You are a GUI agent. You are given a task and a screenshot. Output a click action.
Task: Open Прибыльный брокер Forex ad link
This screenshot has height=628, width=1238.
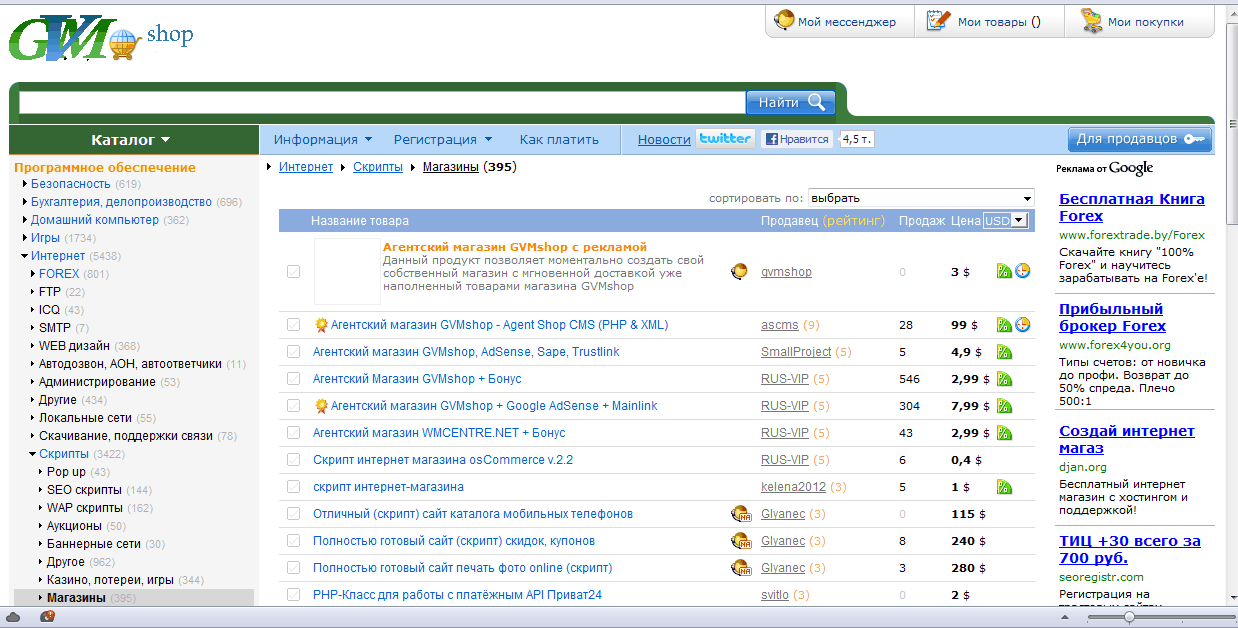[x=1112, y=317]
